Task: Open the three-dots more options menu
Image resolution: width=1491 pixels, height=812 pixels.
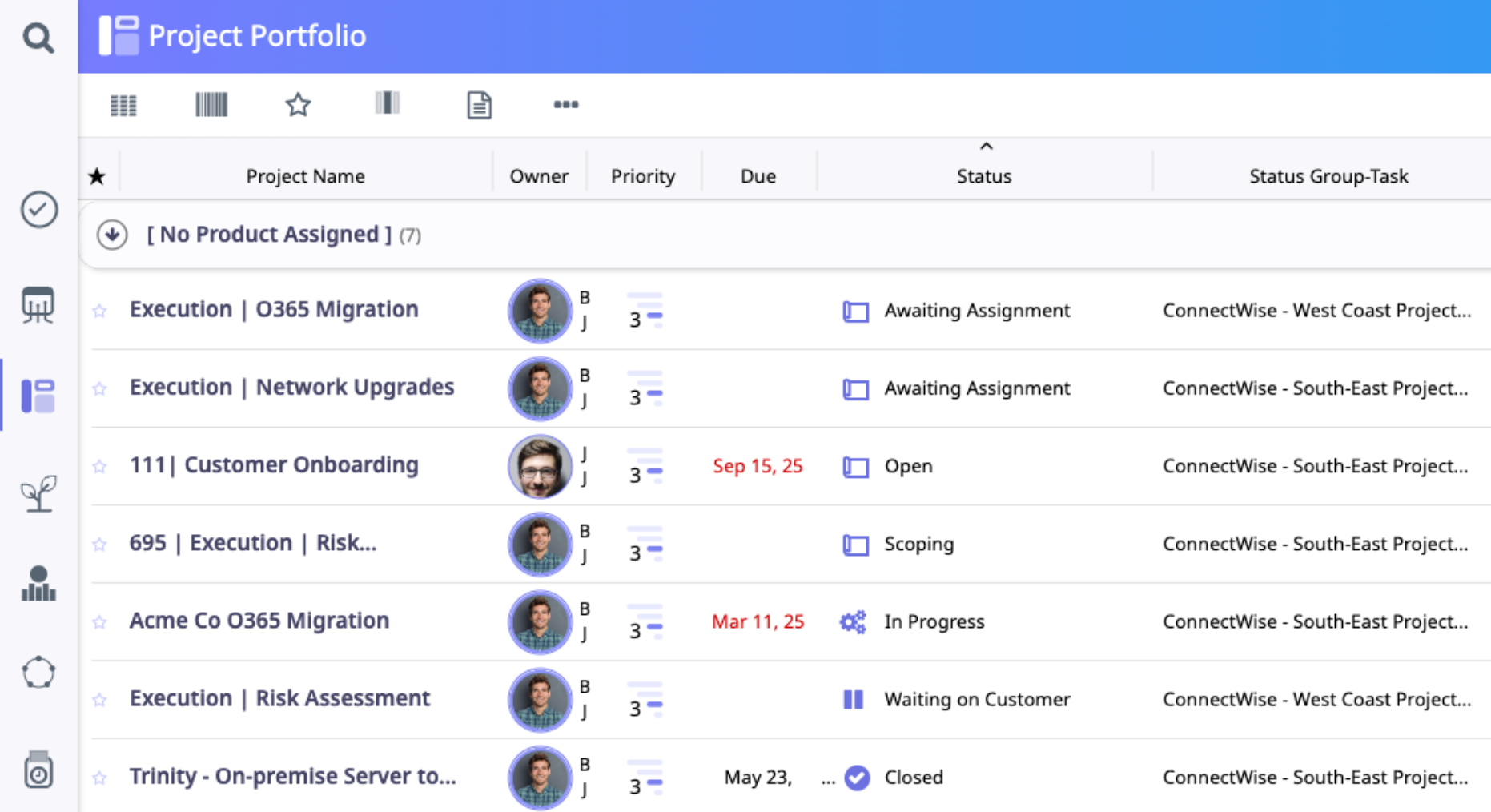Action: click(565, 105)
